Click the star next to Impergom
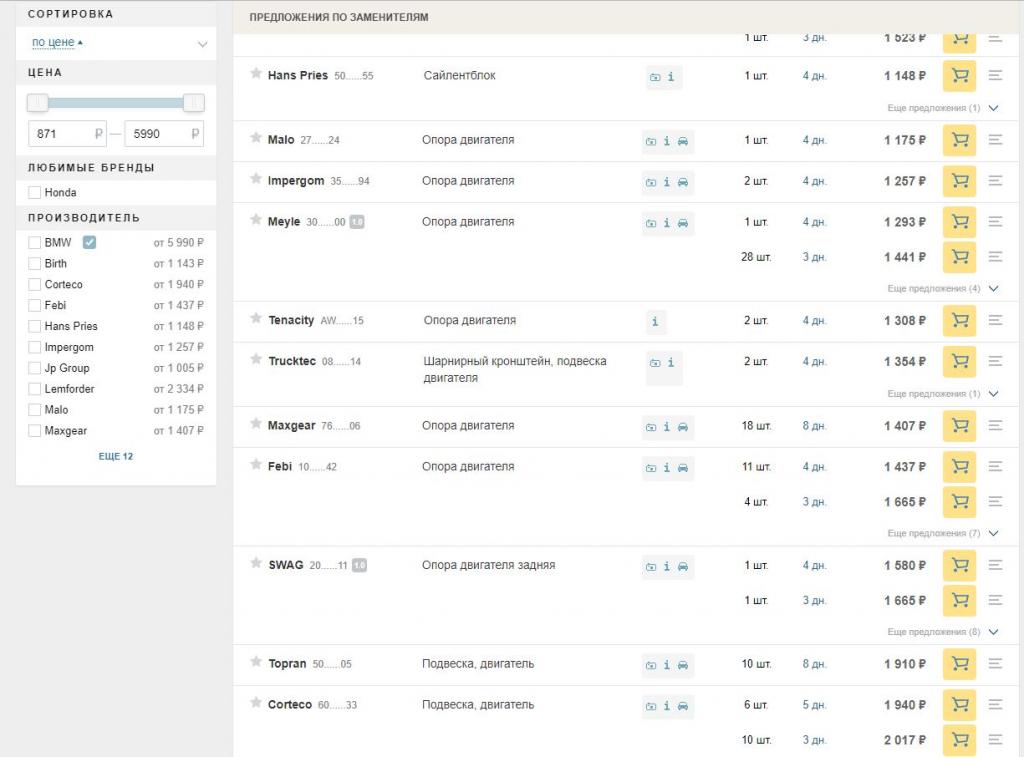Viewport: 1024px width, 757px height. pos(256,179)
